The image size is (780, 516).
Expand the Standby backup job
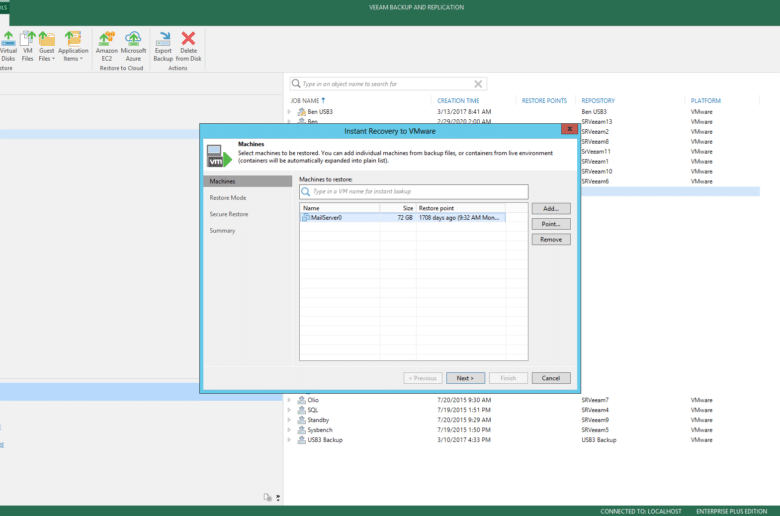[x=289, y=420]
